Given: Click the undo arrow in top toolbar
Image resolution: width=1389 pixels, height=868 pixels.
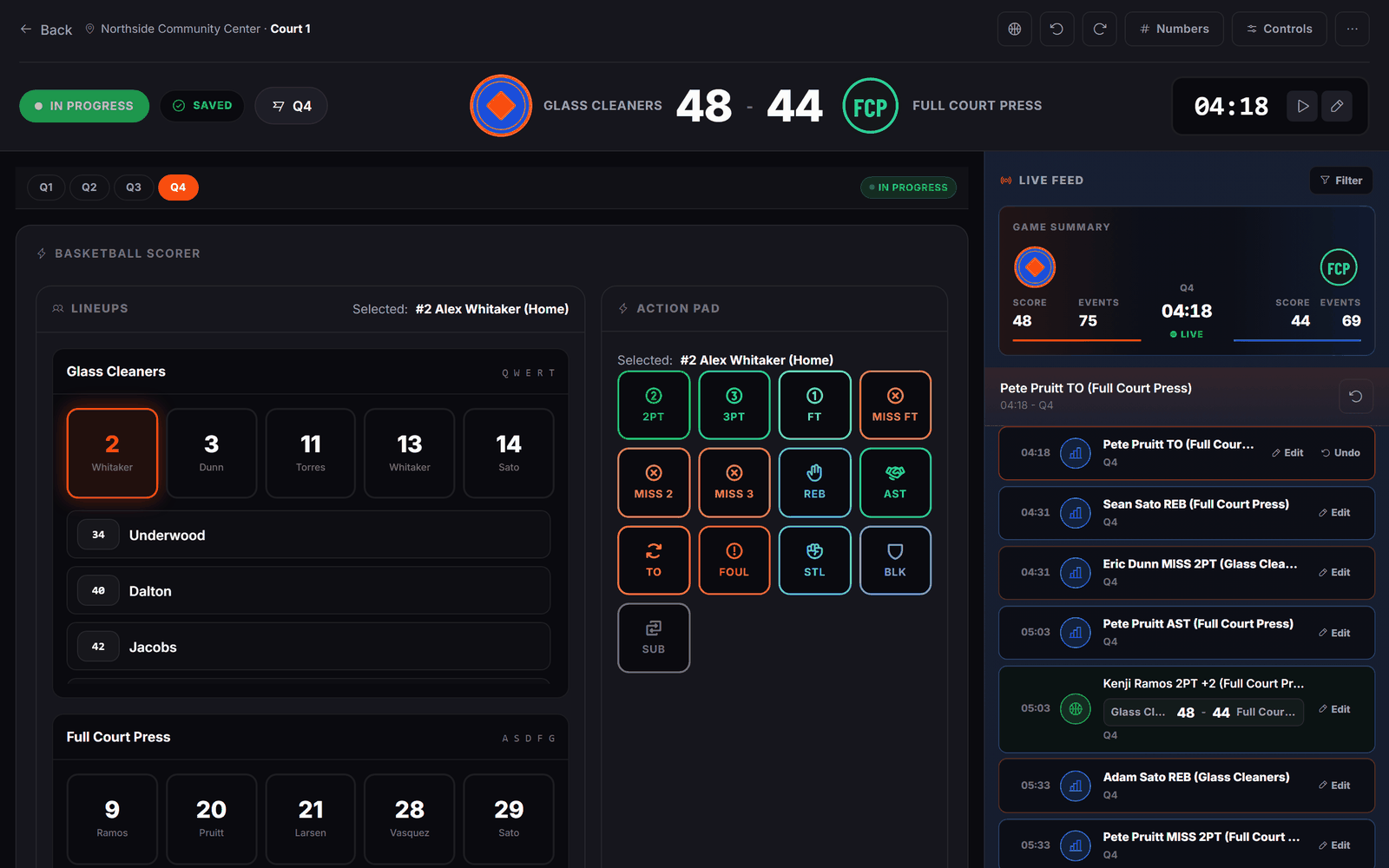Looking at the screenshot, I should pos(1057,29).
